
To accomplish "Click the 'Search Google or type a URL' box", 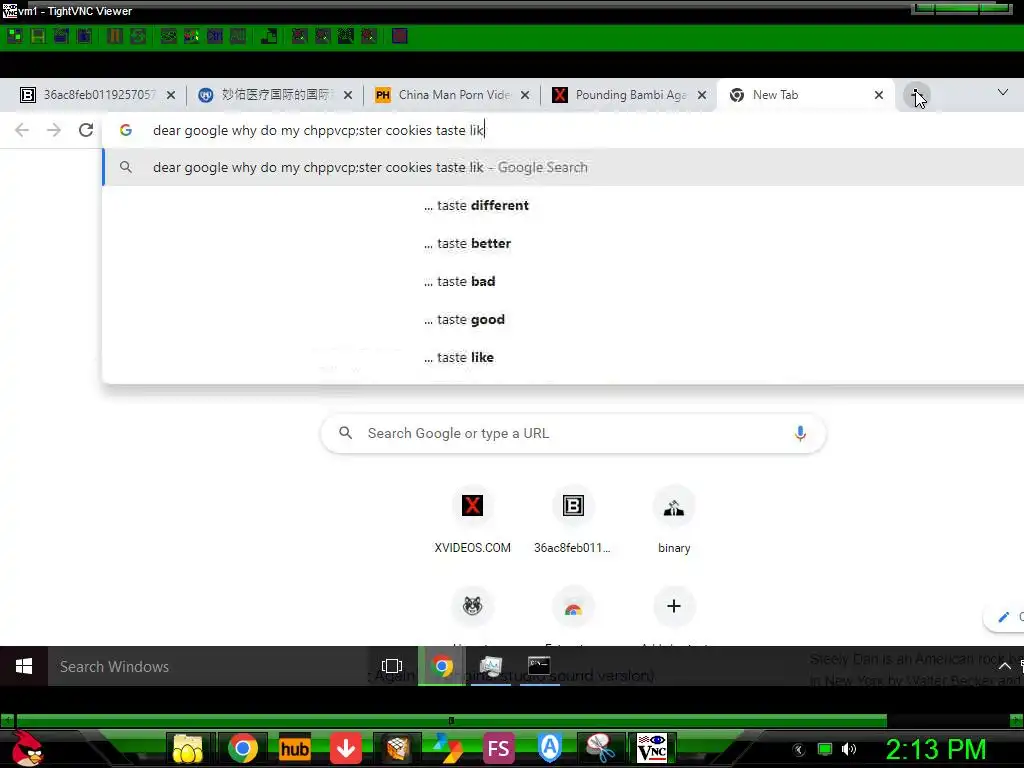I will pos(573,433).
